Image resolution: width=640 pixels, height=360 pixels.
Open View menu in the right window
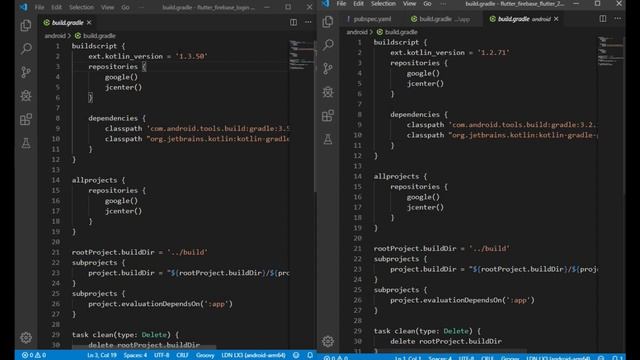(x=409, y=4)
